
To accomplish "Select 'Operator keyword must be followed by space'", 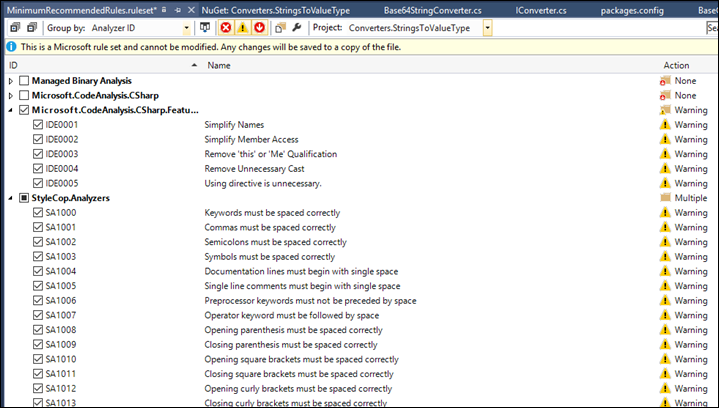I will pos(291,315).
